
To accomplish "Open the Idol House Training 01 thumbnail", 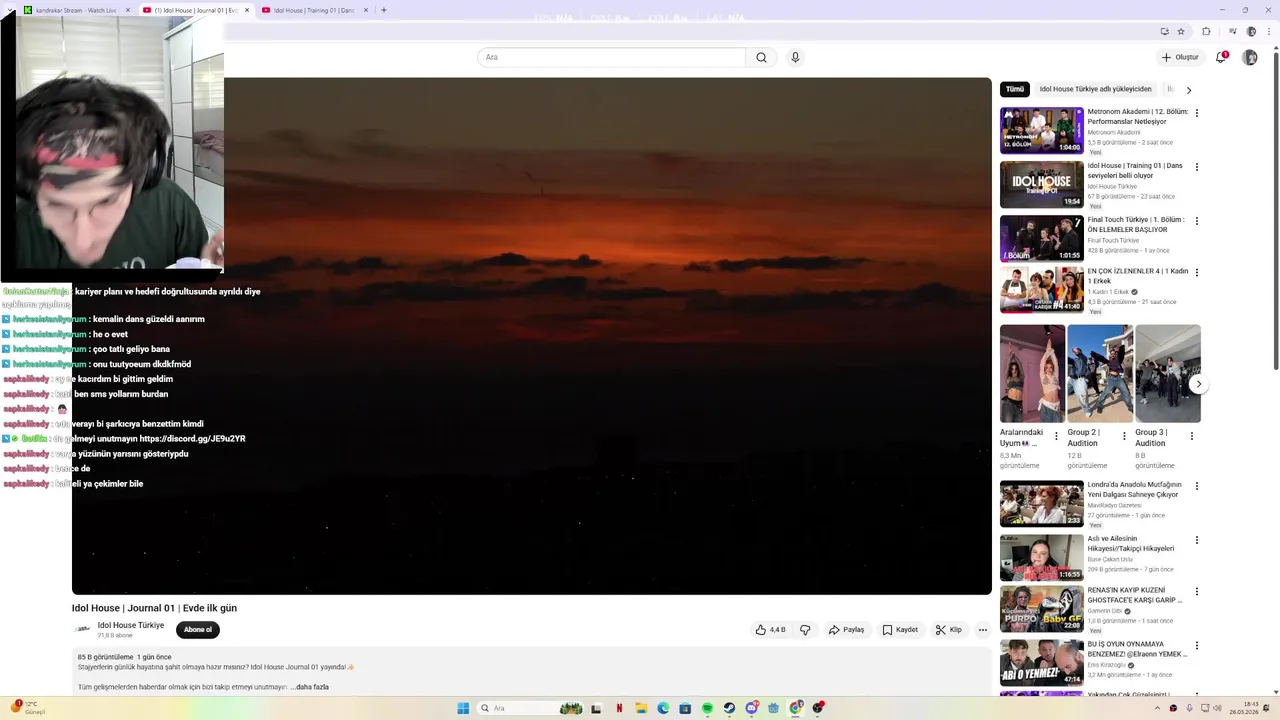I will click(x=1042, y=184).
